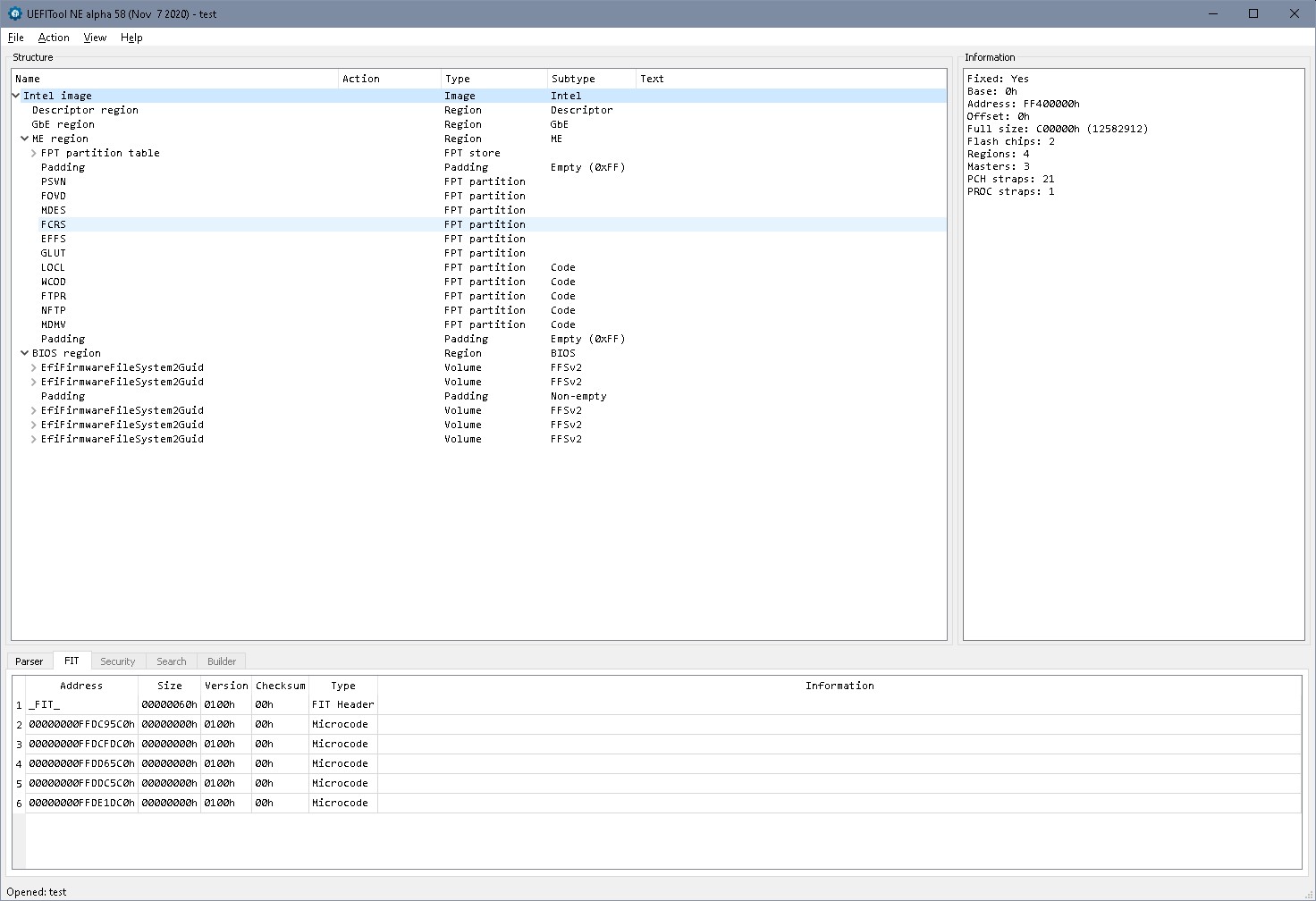The height and width of the screenshot is (901, 1316).
Task: Click the Information column header in FIT table
Action: 839,686
